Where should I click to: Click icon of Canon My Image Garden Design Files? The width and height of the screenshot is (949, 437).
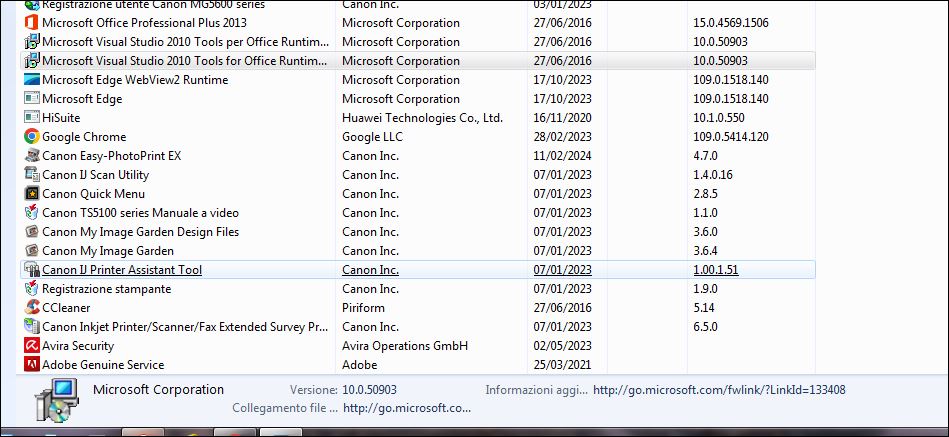click(x=31, y=232)
